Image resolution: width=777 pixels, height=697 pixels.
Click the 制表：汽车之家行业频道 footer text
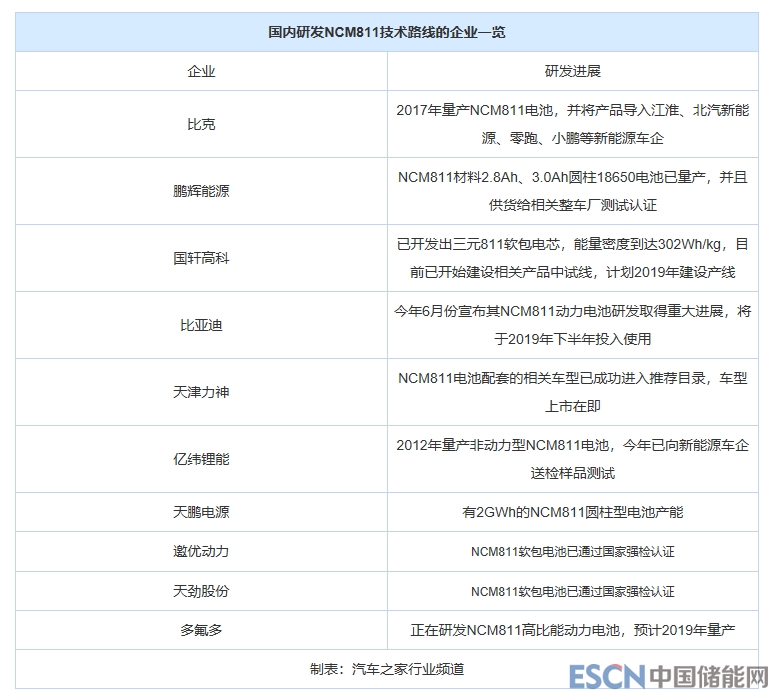pos(387,669)
